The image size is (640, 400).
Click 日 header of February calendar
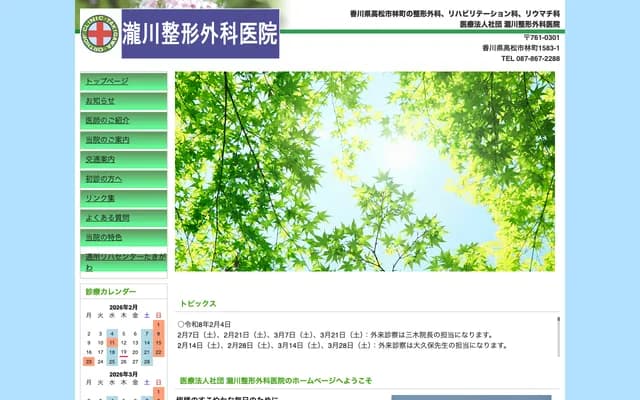coord(159,316)
